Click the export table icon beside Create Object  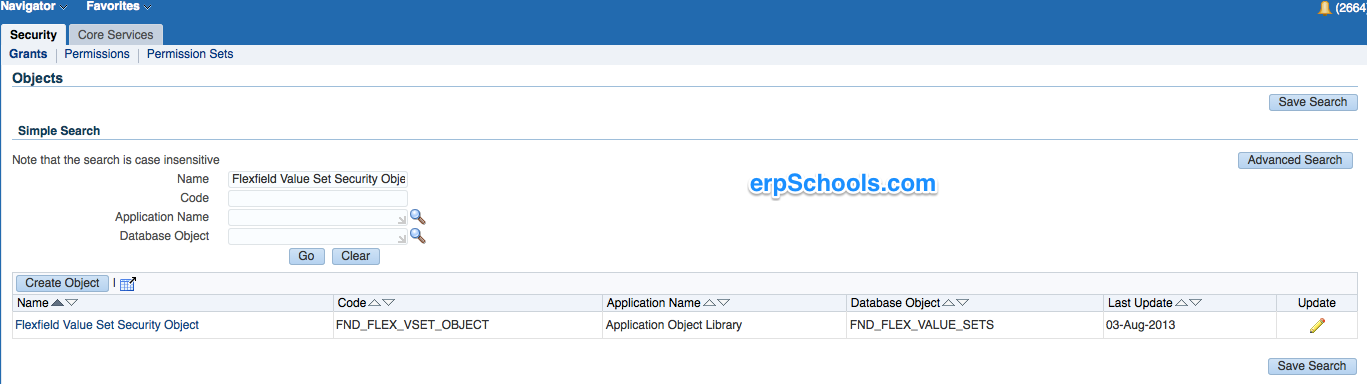[127, 284]
